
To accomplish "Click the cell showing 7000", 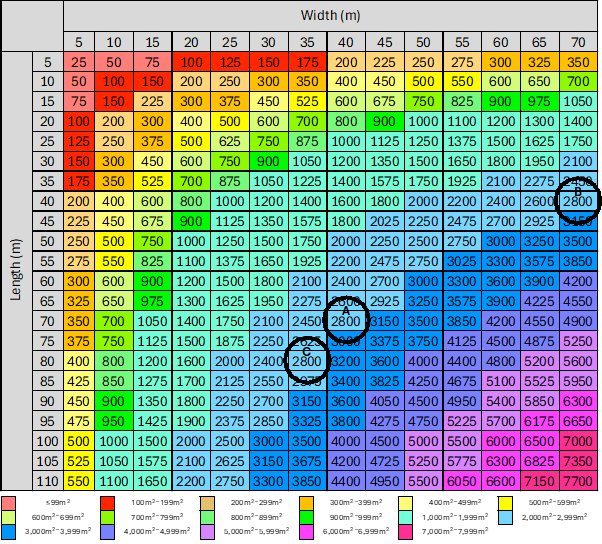I will tap(578, 441).
